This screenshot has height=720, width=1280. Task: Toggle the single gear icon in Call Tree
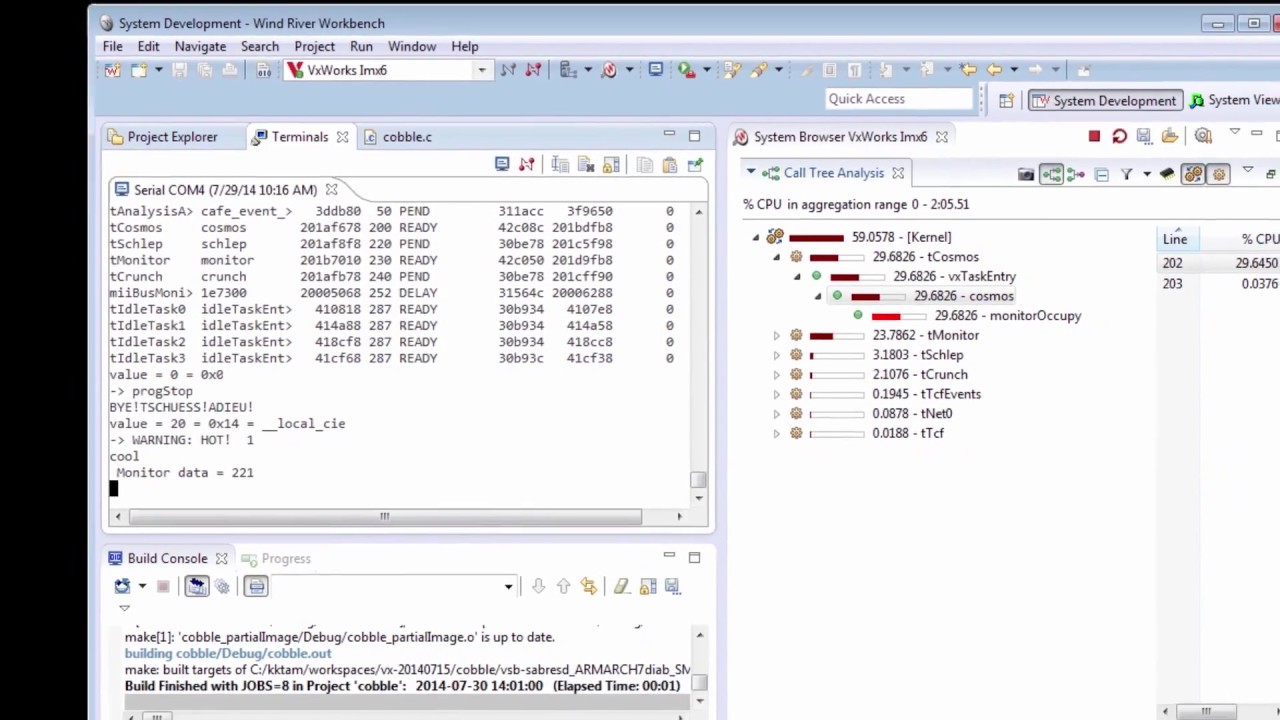pyautogui.click(x=1218, y=174)
